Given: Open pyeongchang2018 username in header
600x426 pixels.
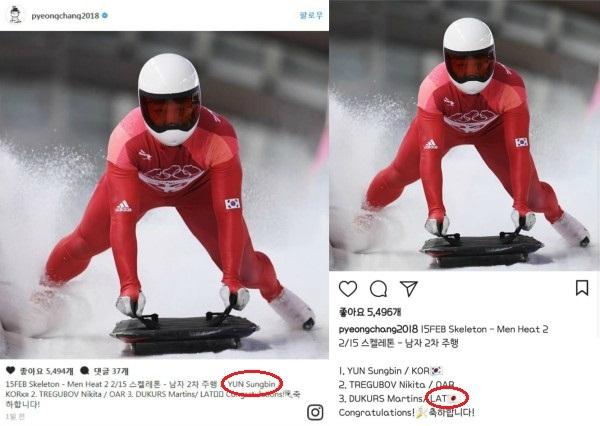Looking at the screenshot, I should pos(65,16).
